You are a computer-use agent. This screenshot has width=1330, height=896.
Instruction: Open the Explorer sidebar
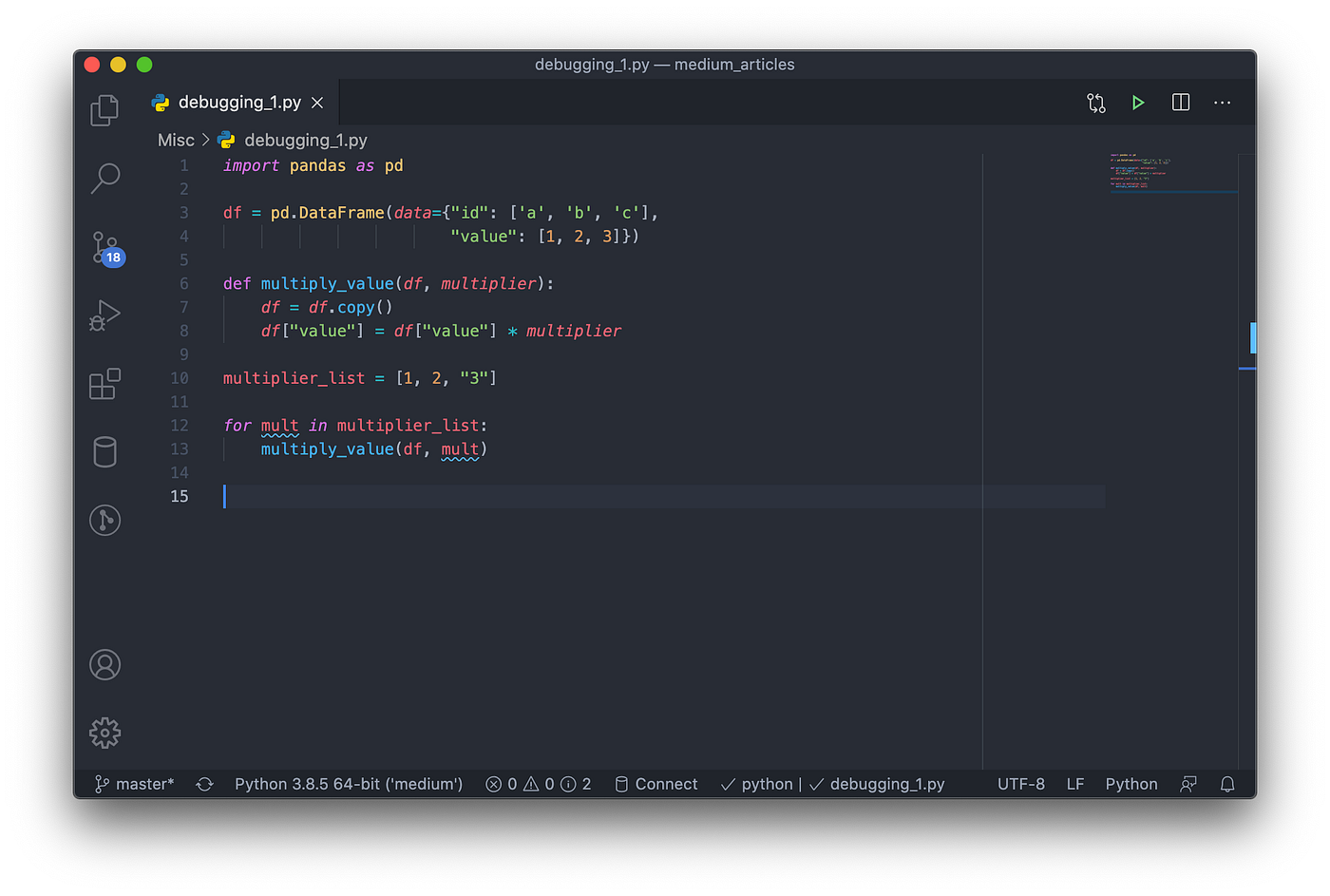point(104,109)
